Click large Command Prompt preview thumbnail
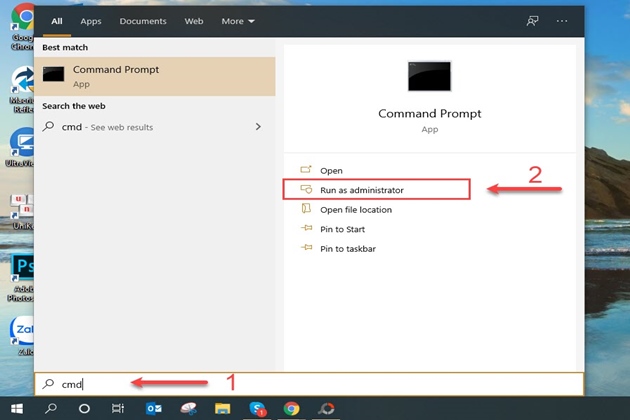The image size is (630, 420). pyautogui.click(x=430, y=76)
